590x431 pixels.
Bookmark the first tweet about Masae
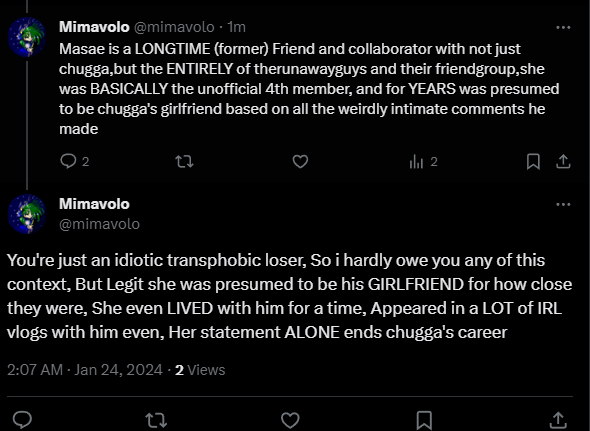click(x=533, y=162)
